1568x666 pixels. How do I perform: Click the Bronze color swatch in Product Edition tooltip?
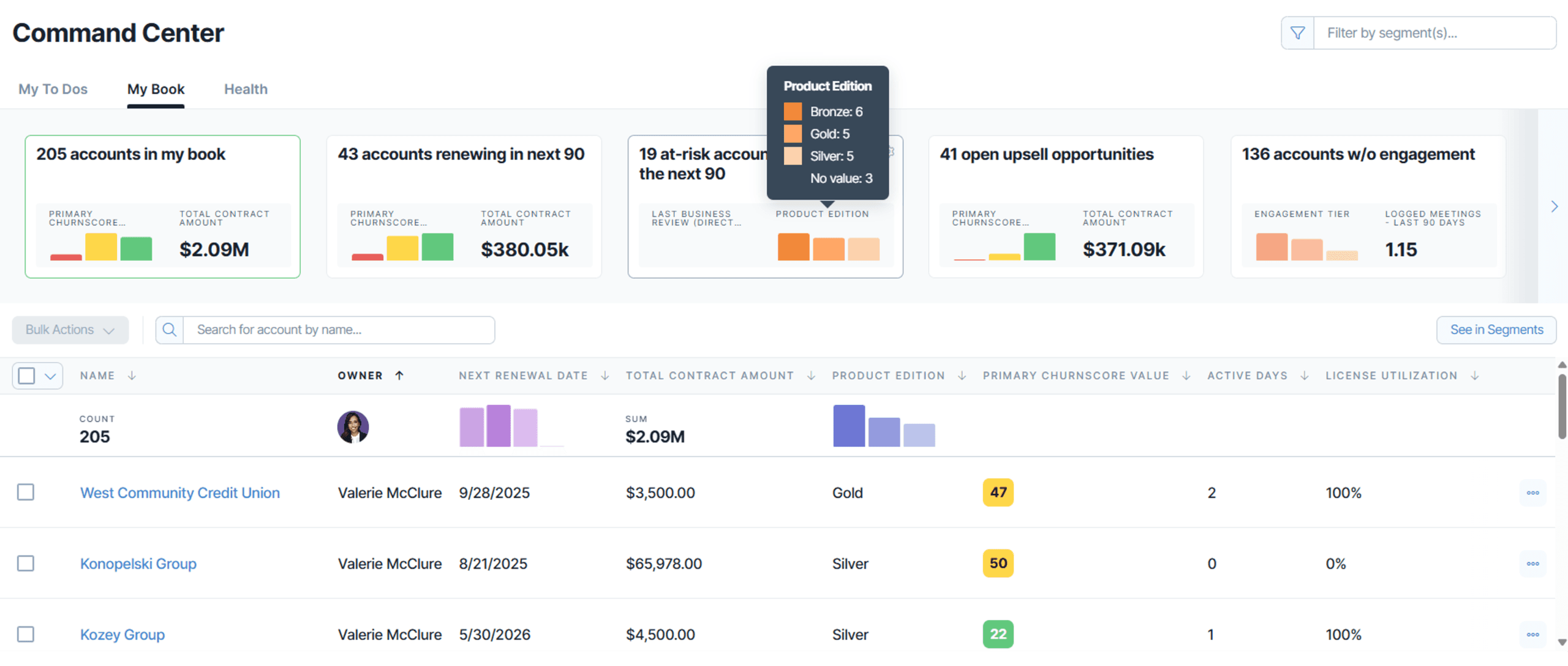[793, 112]
